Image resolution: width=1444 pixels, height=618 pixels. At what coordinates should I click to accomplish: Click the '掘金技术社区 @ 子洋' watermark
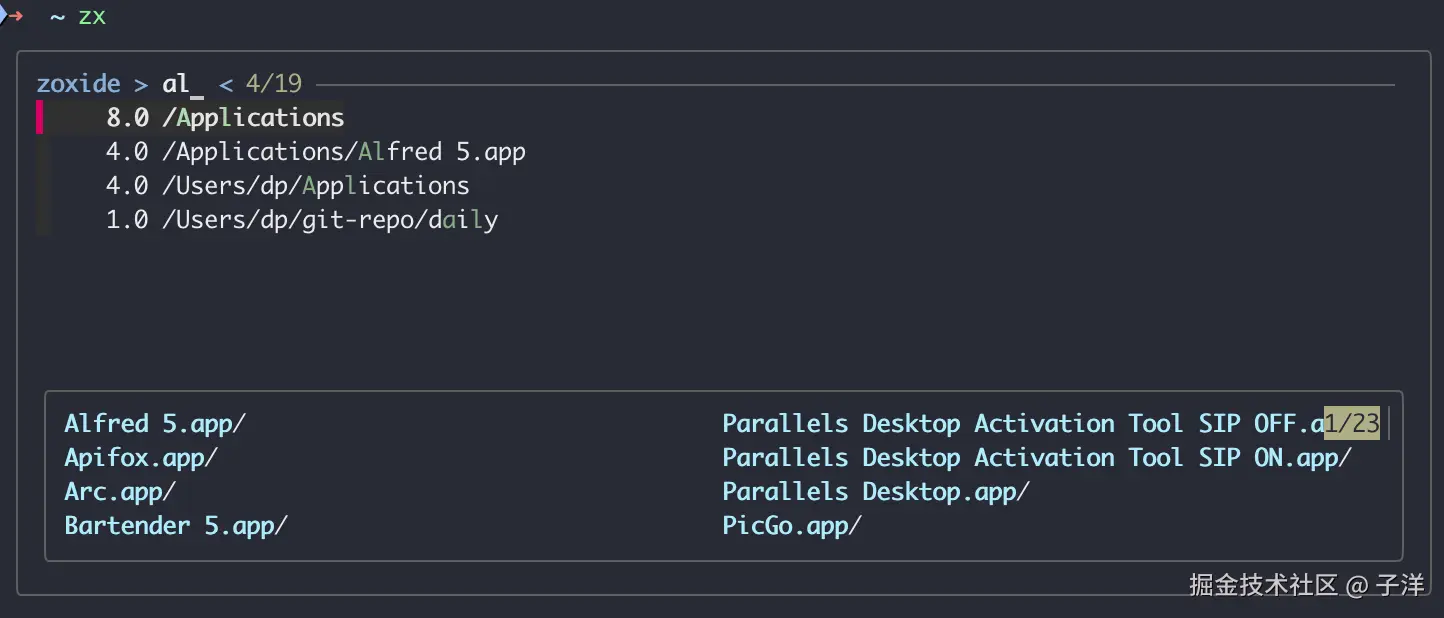1306,585
